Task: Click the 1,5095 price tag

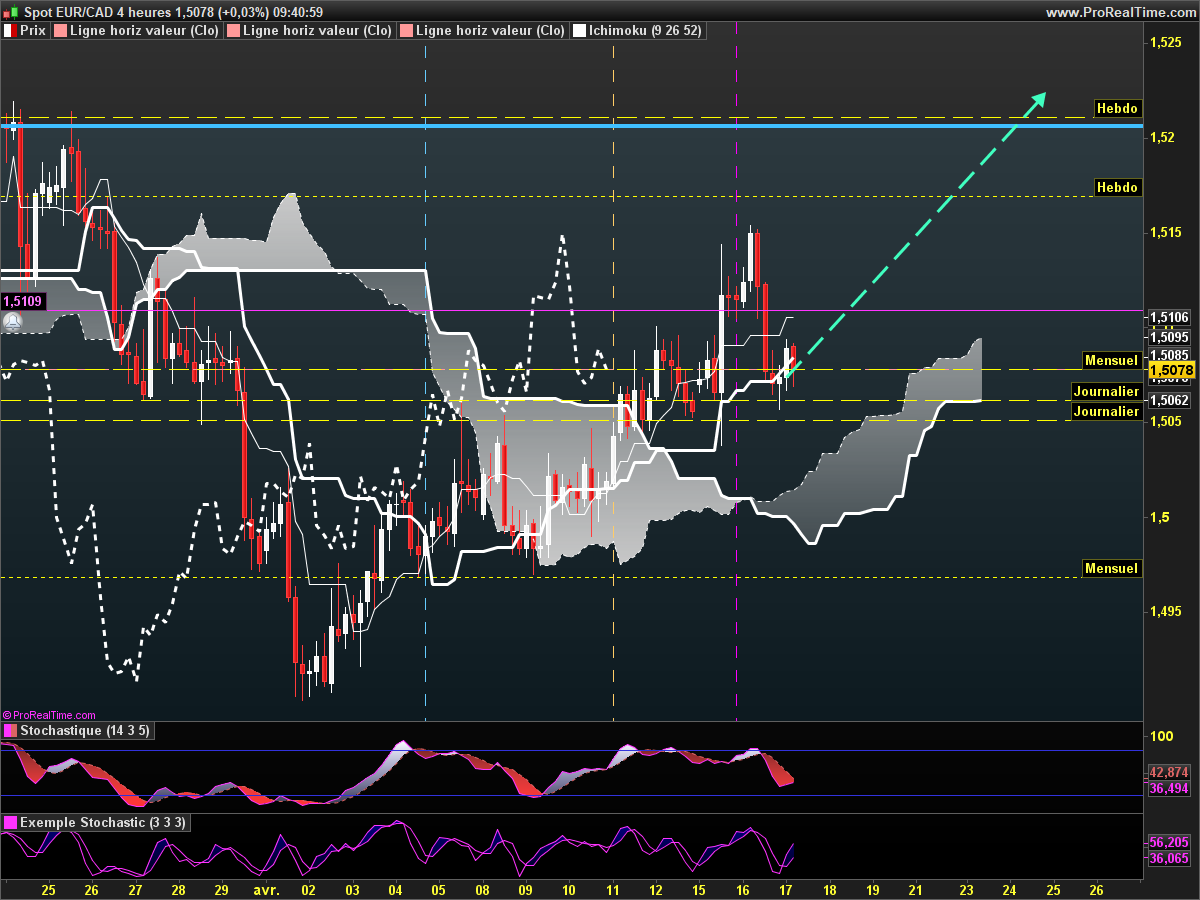Action: (1168, 337)
